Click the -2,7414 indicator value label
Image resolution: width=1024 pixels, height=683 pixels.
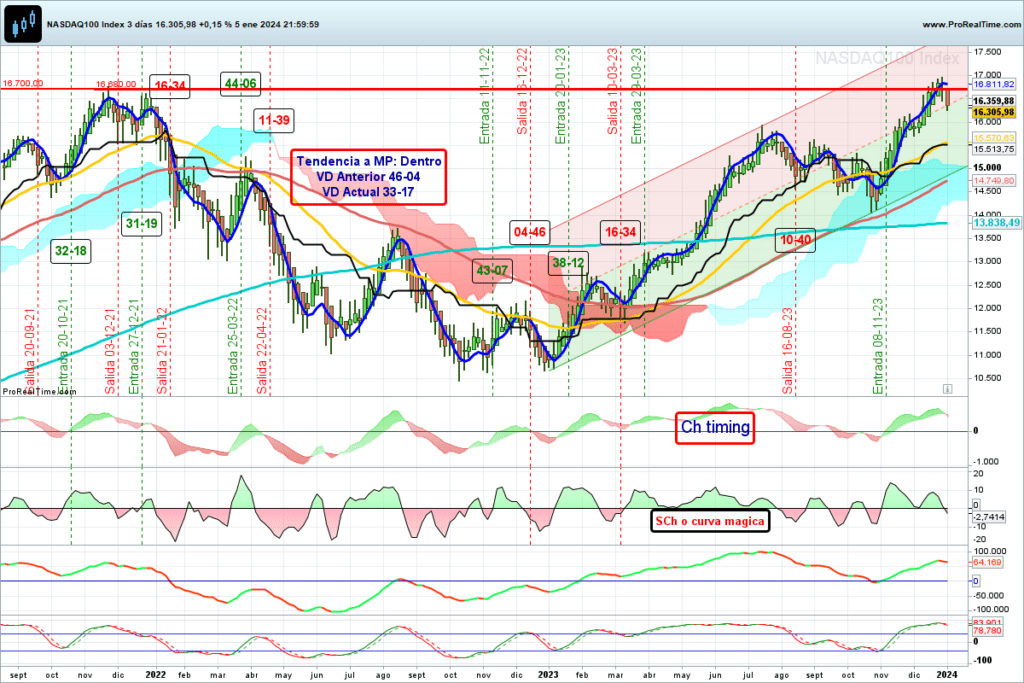click(x=989, y=517)
